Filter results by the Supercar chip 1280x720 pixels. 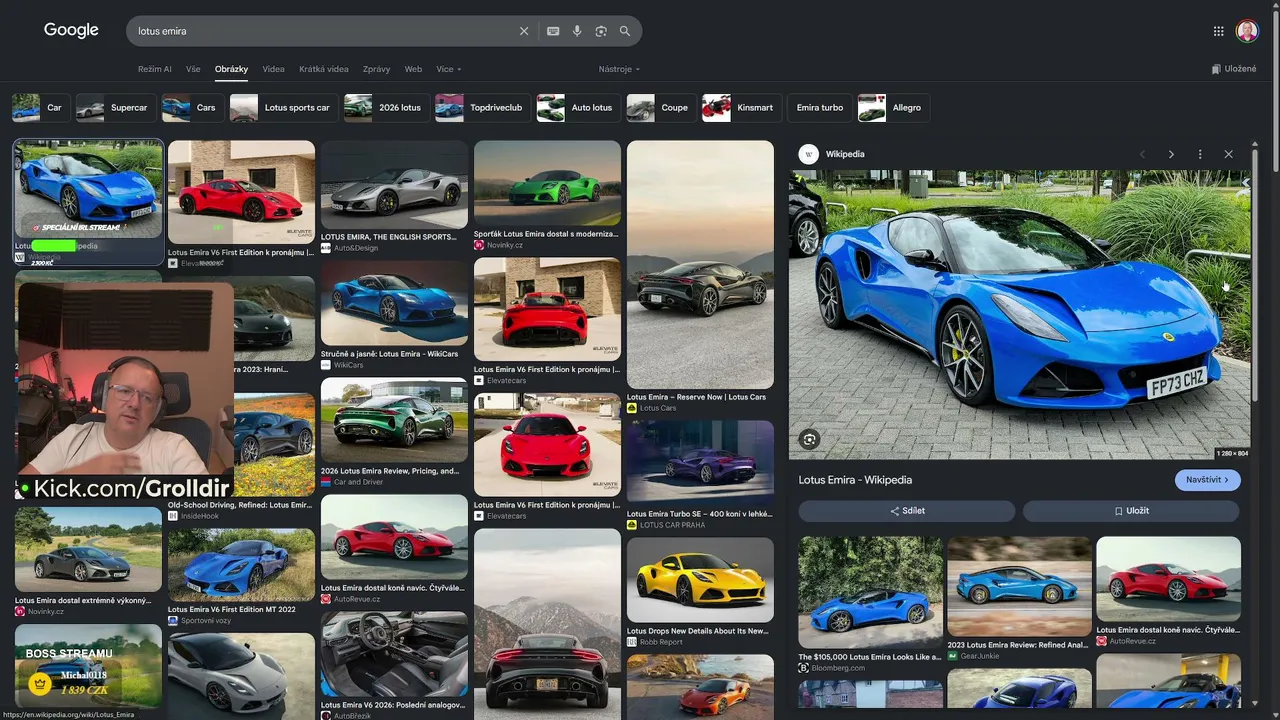pos(116,108)
